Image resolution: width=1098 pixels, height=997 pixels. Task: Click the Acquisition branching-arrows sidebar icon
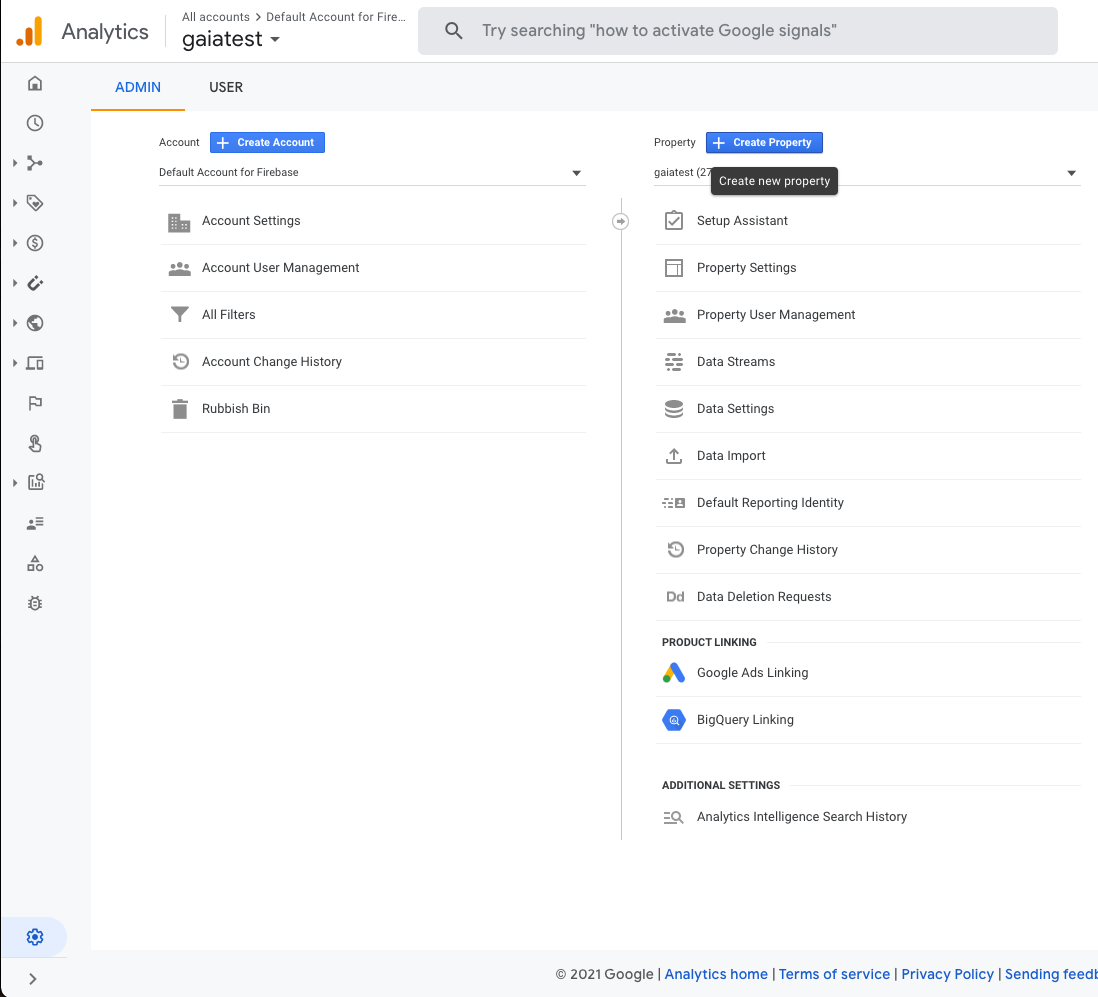pyautogui.click(x=35, y=163)
